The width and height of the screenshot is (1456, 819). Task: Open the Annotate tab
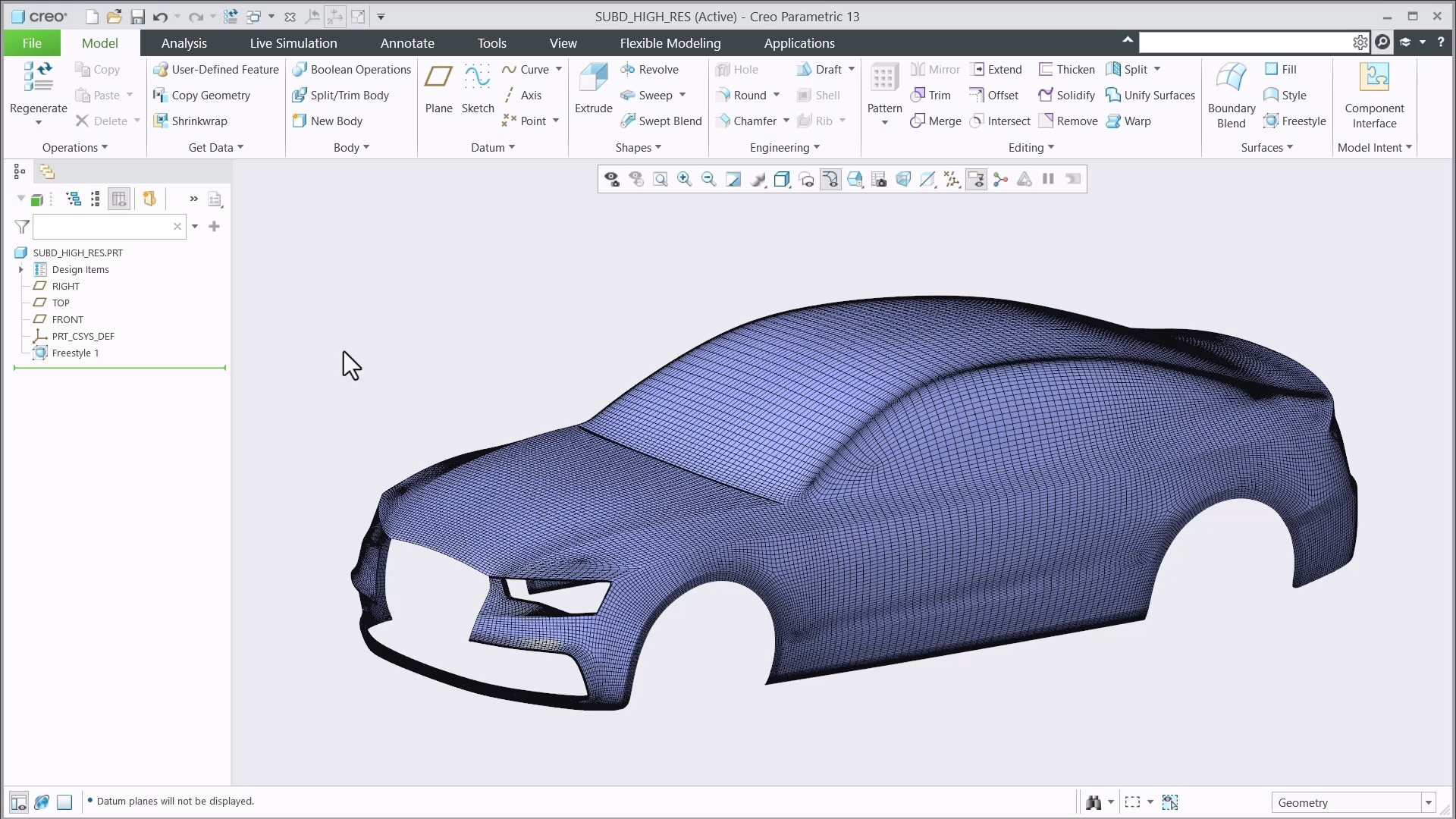click(x=407, y=43)
